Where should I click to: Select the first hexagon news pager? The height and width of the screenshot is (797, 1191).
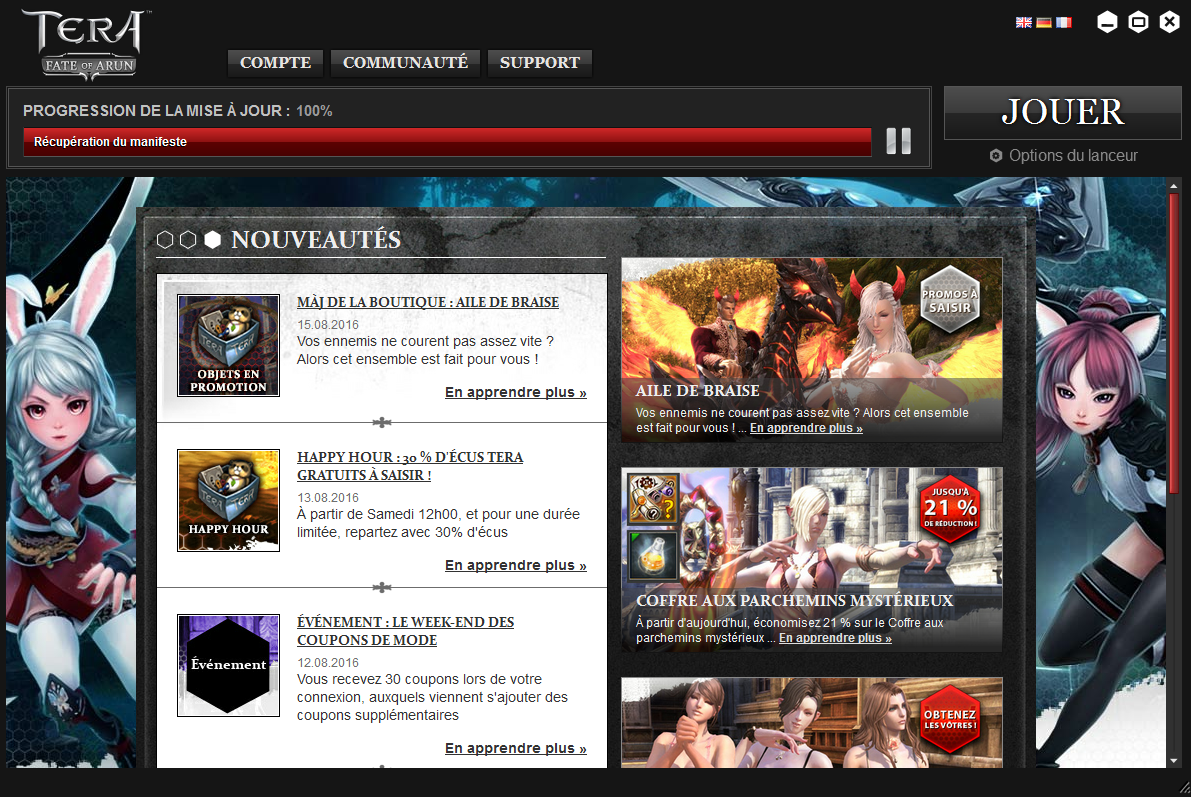(x=165, y=240)
